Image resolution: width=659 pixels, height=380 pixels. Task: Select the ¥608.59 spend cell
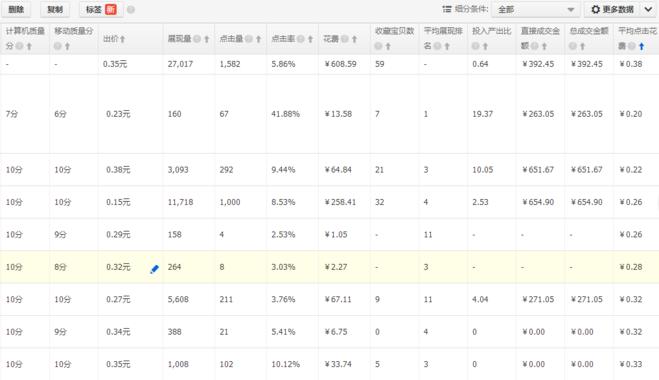coord(340,64)
